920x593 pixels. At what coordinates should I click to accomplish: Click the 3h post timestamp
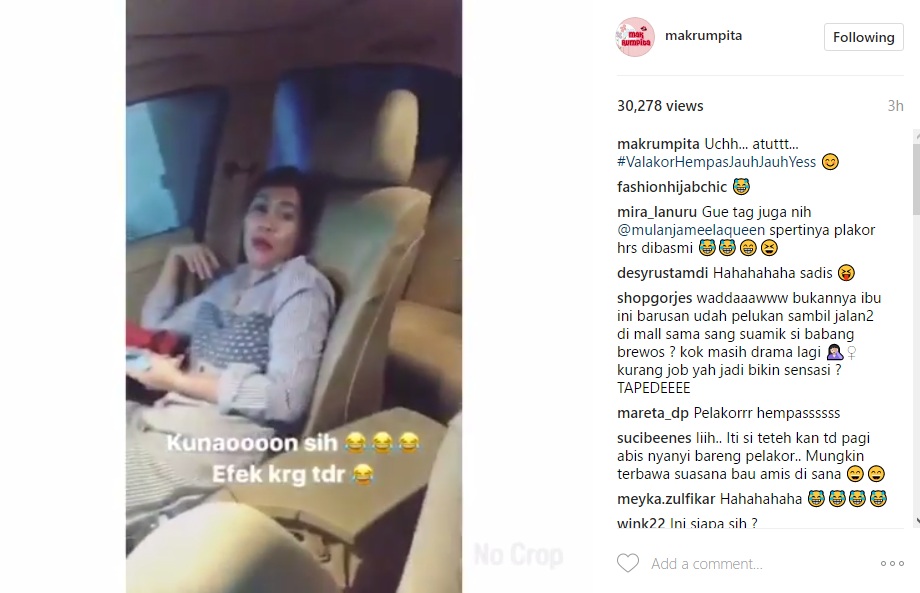point(895,106)
